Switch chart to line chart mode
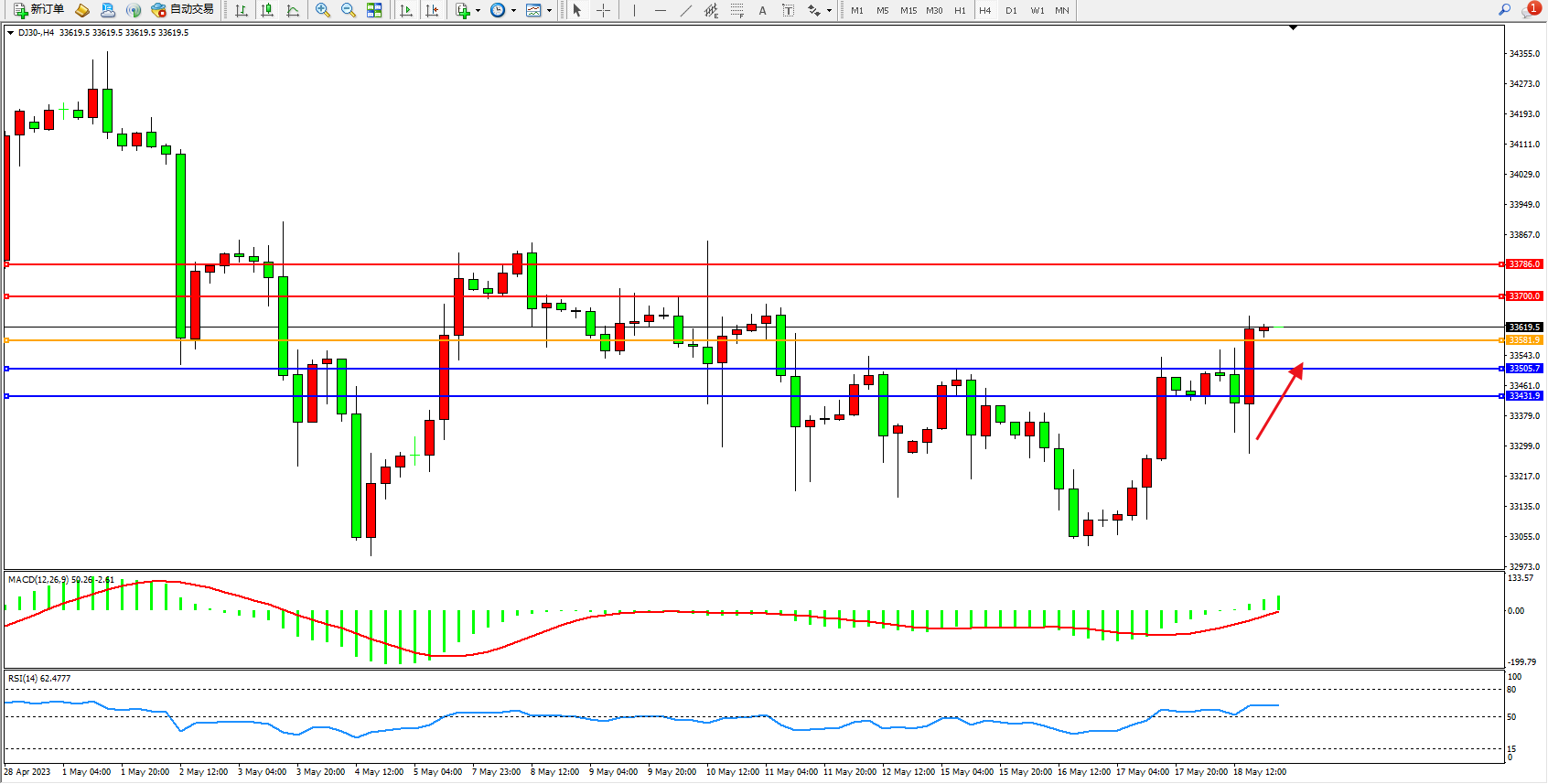Image resolution: width=1548 pixels, height=784 pixels. pyautogui.click(x=293, y=10)
